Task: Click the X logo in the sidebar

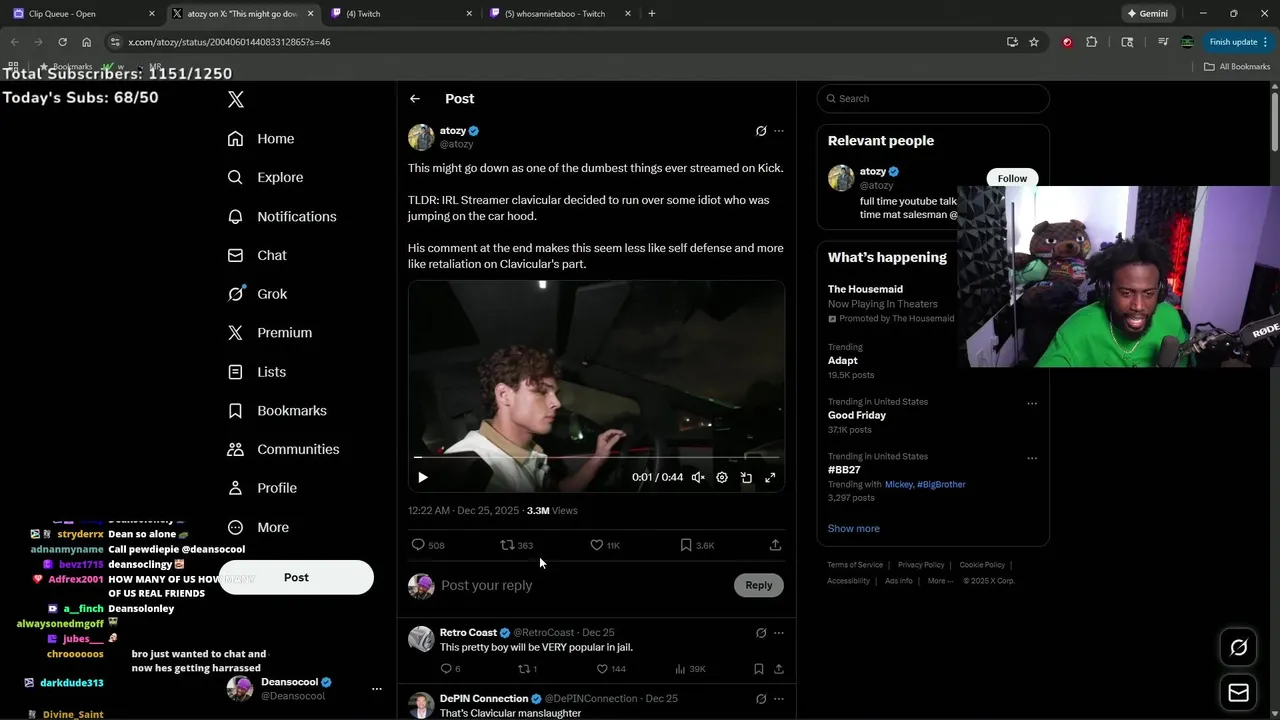Action: pos(236,99)
